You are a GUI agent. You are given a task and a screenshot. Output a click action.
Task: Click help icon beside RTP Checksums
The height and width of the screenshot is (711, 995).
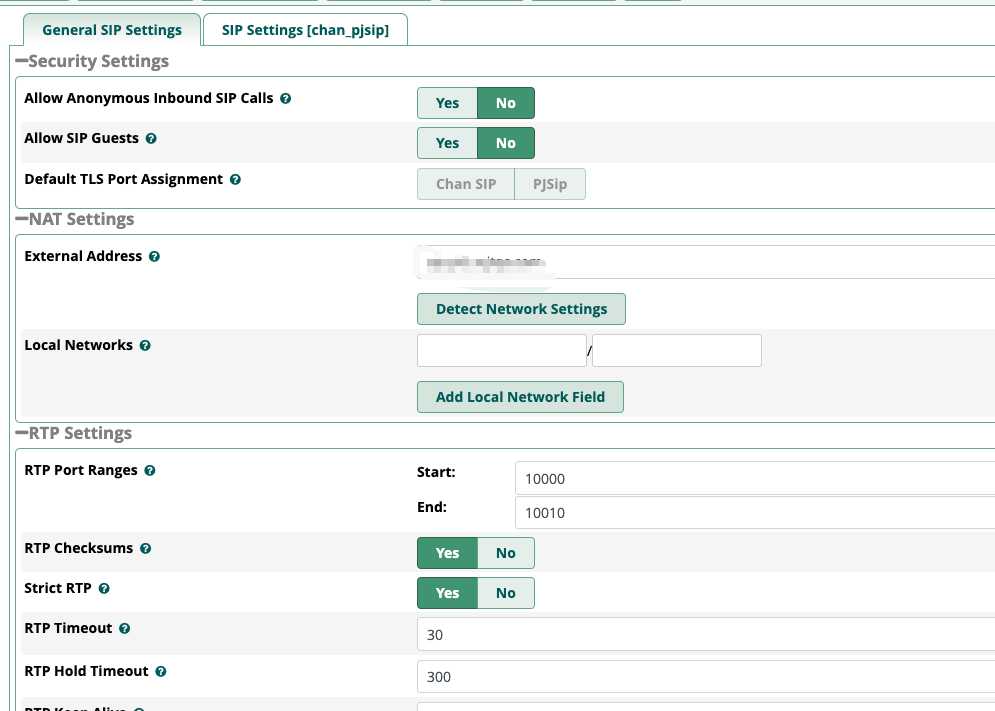point(146,549)
